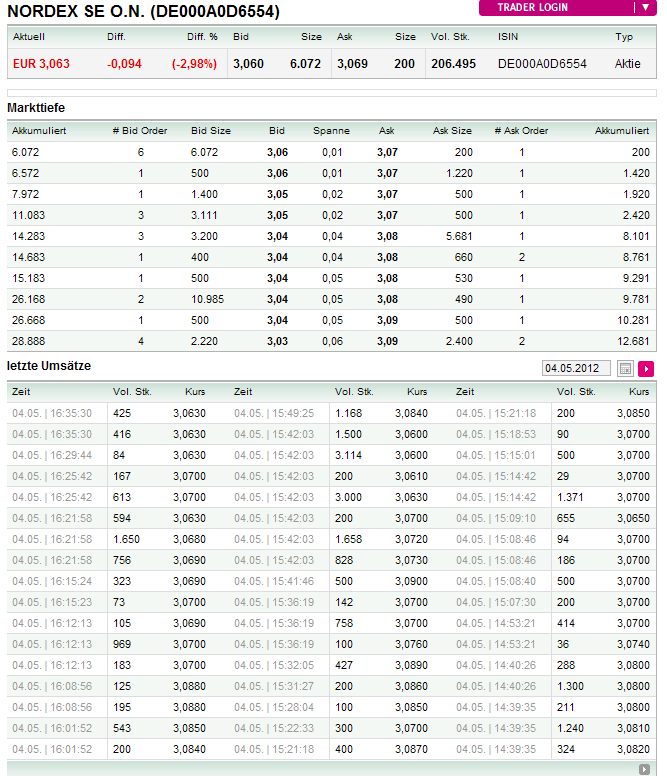667x776 pixels.
Task: Click the bottom-right grey arrow icon
Action: pyautogui.click(x=644, y=769)
